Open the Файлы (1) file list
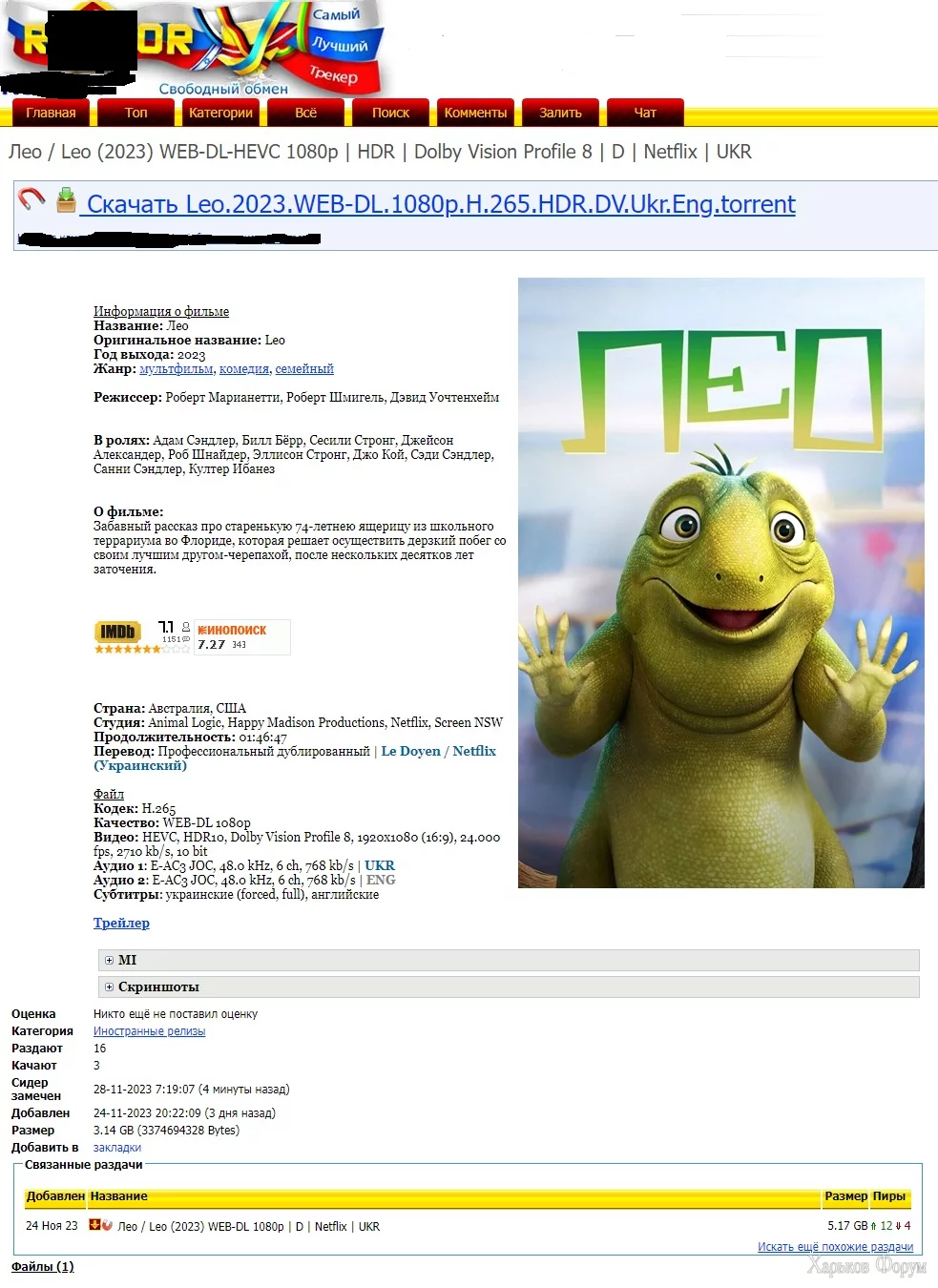The width and height of the screenshot is (938, 1288). tap(42, 1267)
